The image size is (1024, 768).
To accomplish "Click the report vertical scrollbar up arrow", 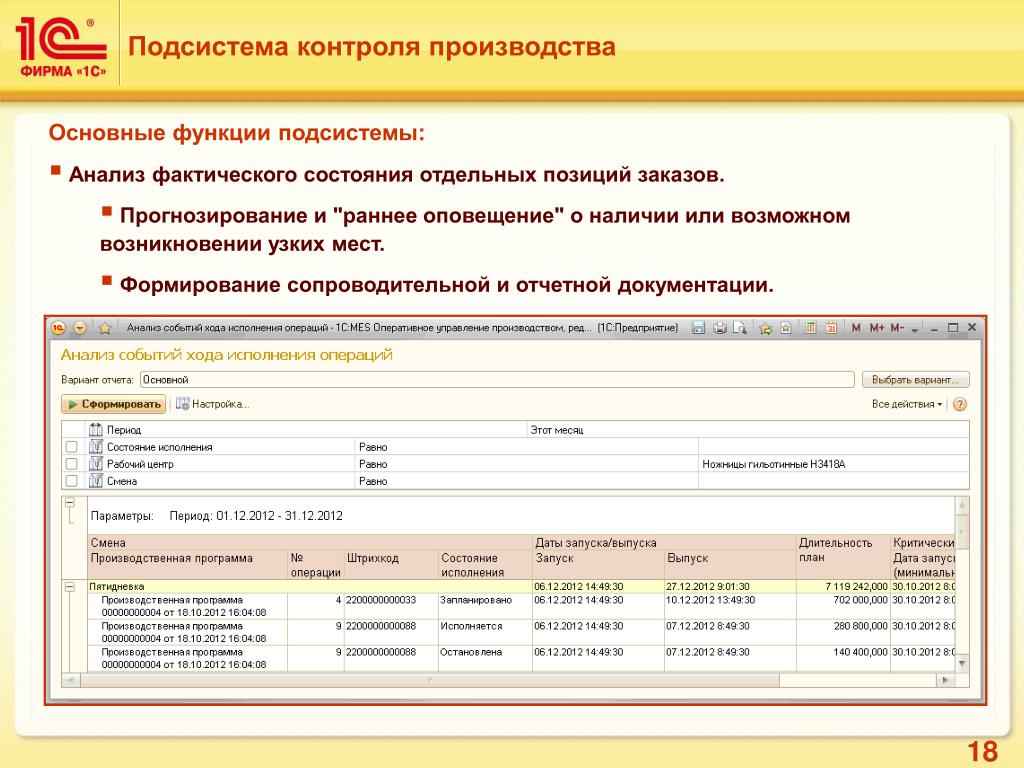I will pos(962,505).
